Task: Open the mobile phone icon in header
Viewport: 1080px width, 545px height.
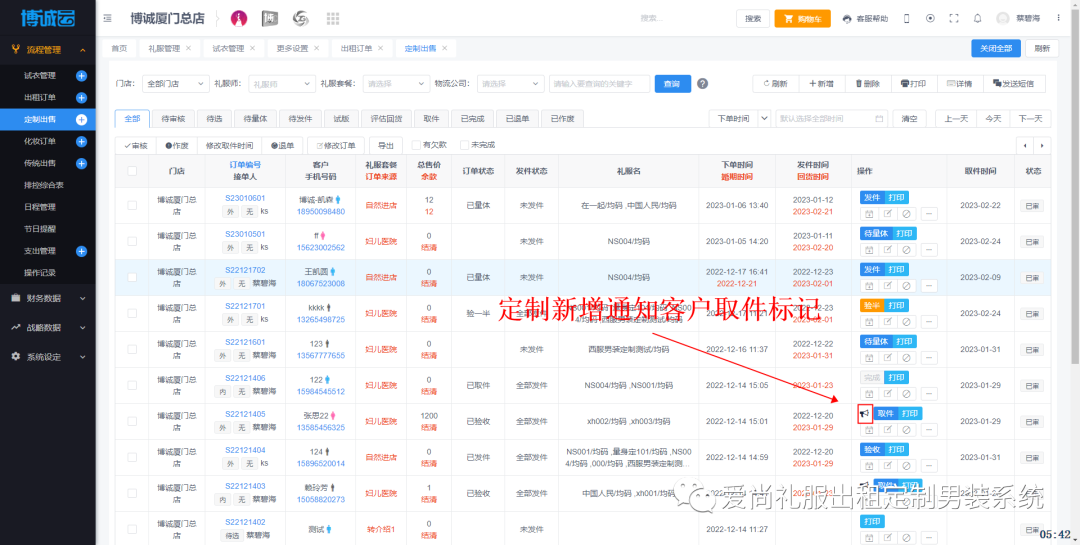Action: click(906, 19)
